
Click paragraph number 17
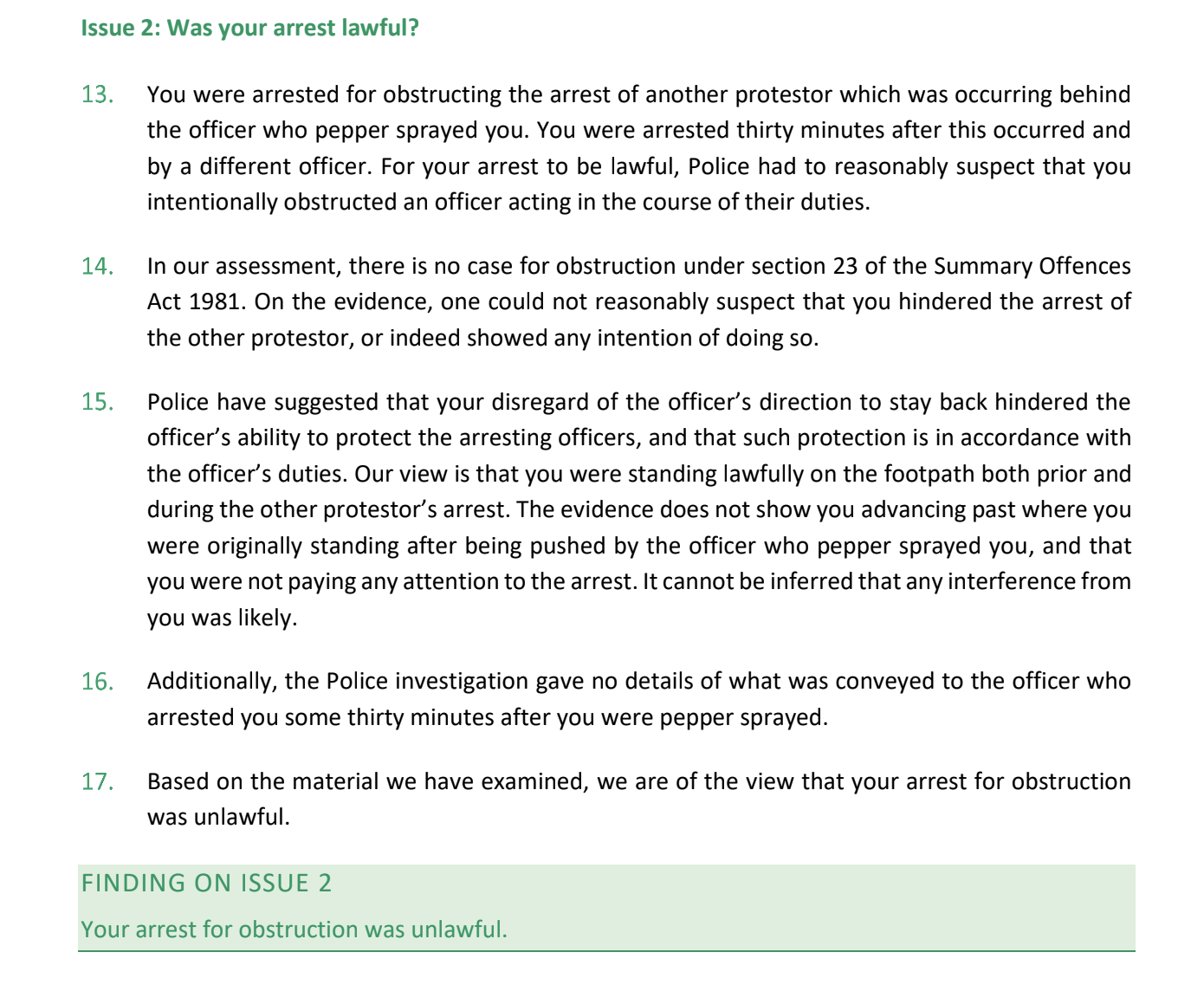98,781
